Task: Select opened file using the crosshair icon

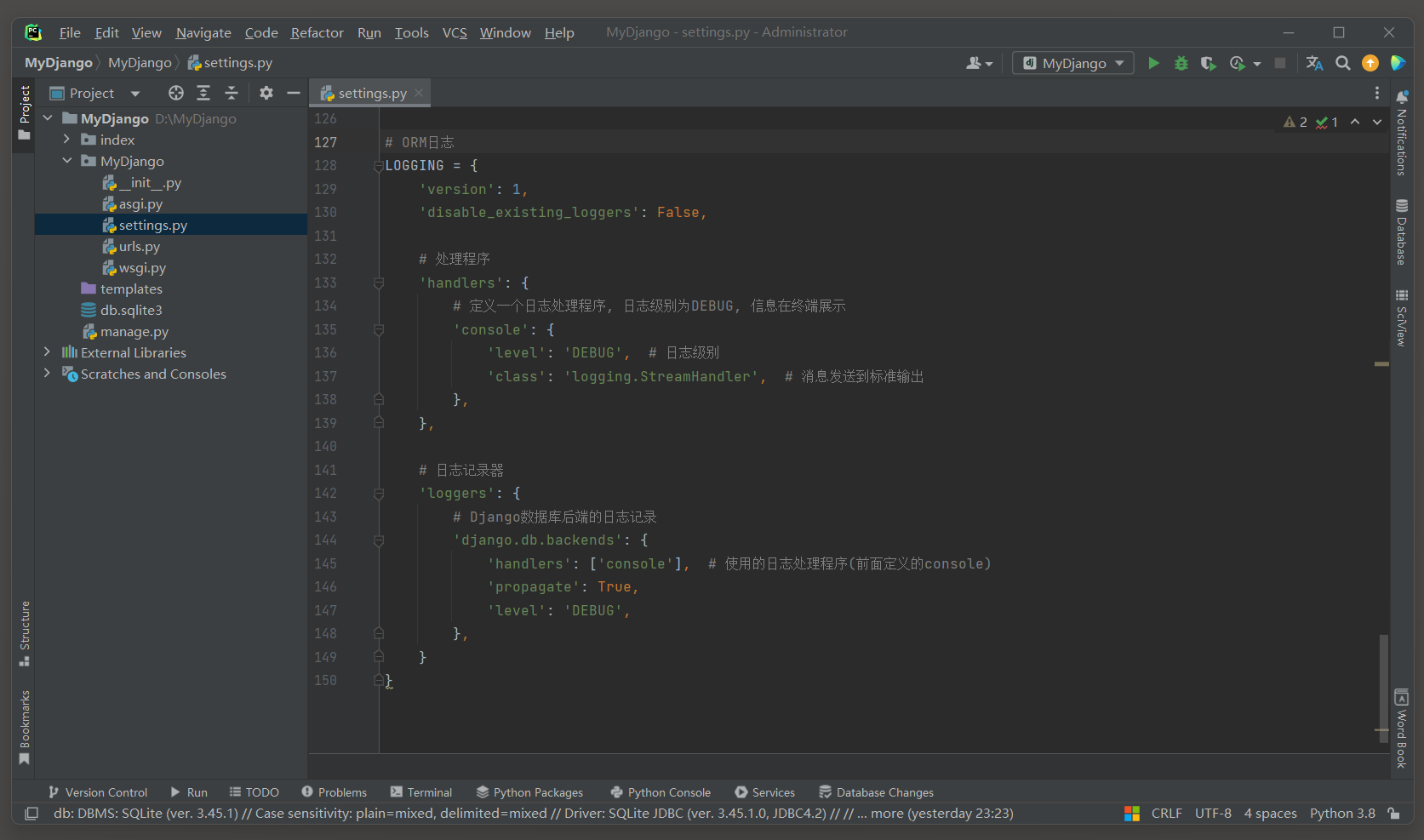Action: [x=176, y=93]
